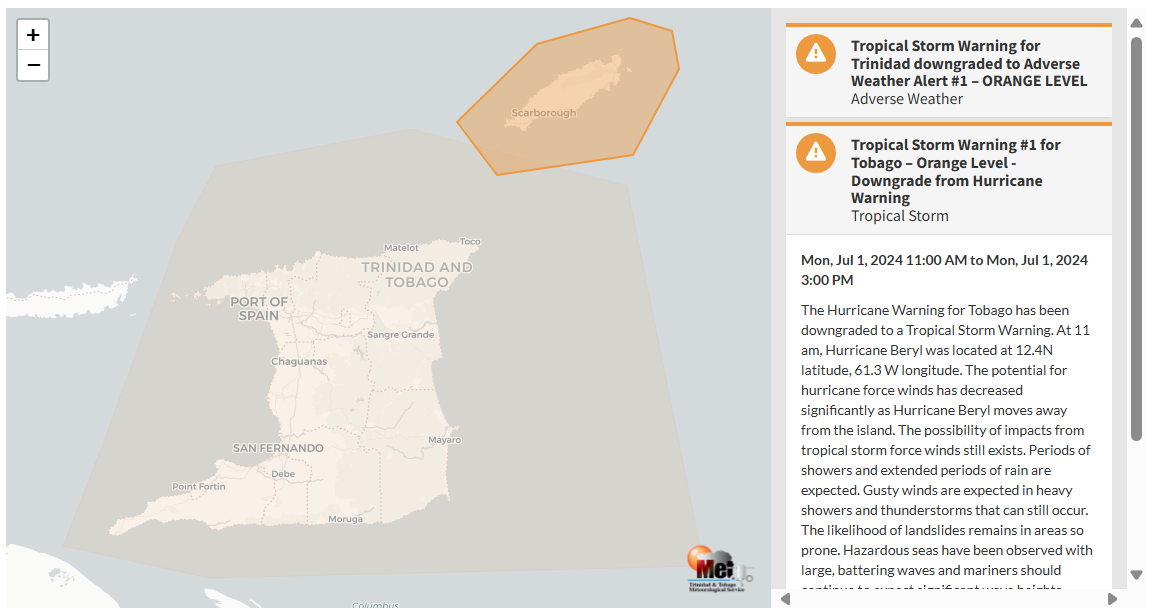The image size is (1155, 611).
Task: Click the alerts panel scroll down arrow
Action: point(1137,575)
